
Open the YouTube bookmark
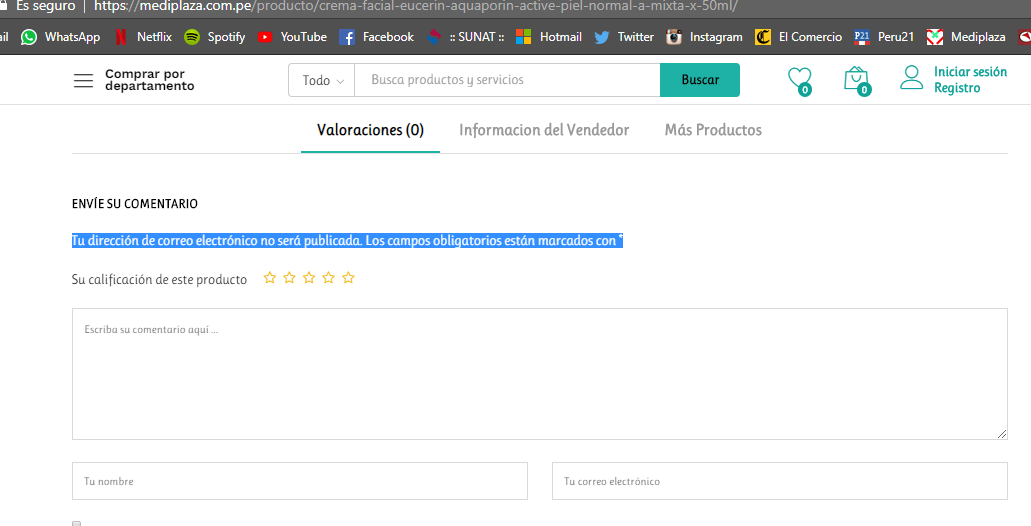pos(293,37)
